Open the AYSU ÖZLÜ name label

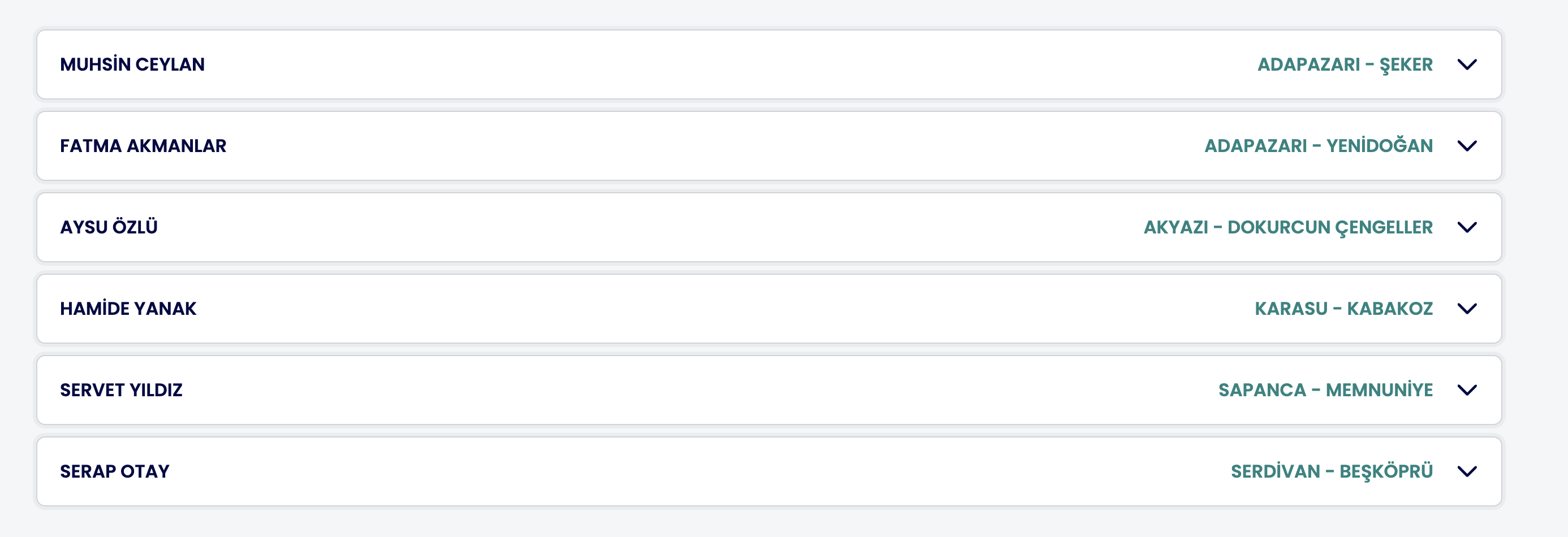coord(109,227)
